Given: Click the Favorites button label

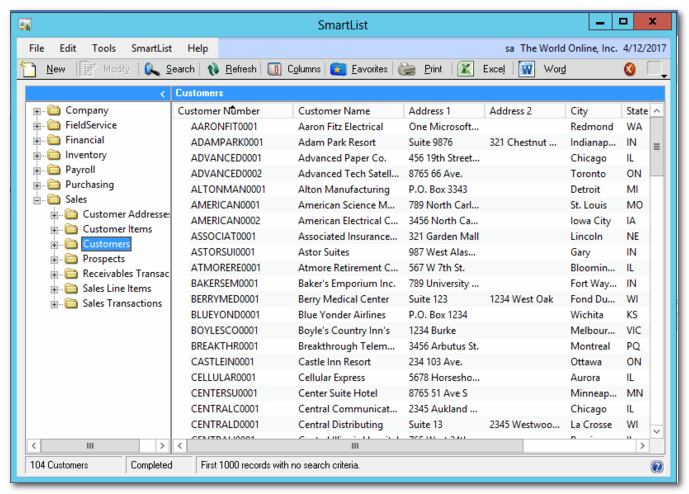Looking at the screenshot, I should pos(370,69).
